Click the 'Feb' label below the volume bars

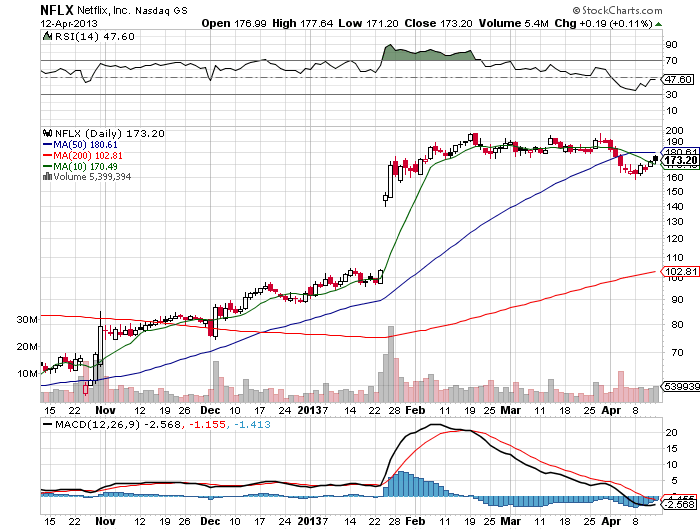pos(415,410)
